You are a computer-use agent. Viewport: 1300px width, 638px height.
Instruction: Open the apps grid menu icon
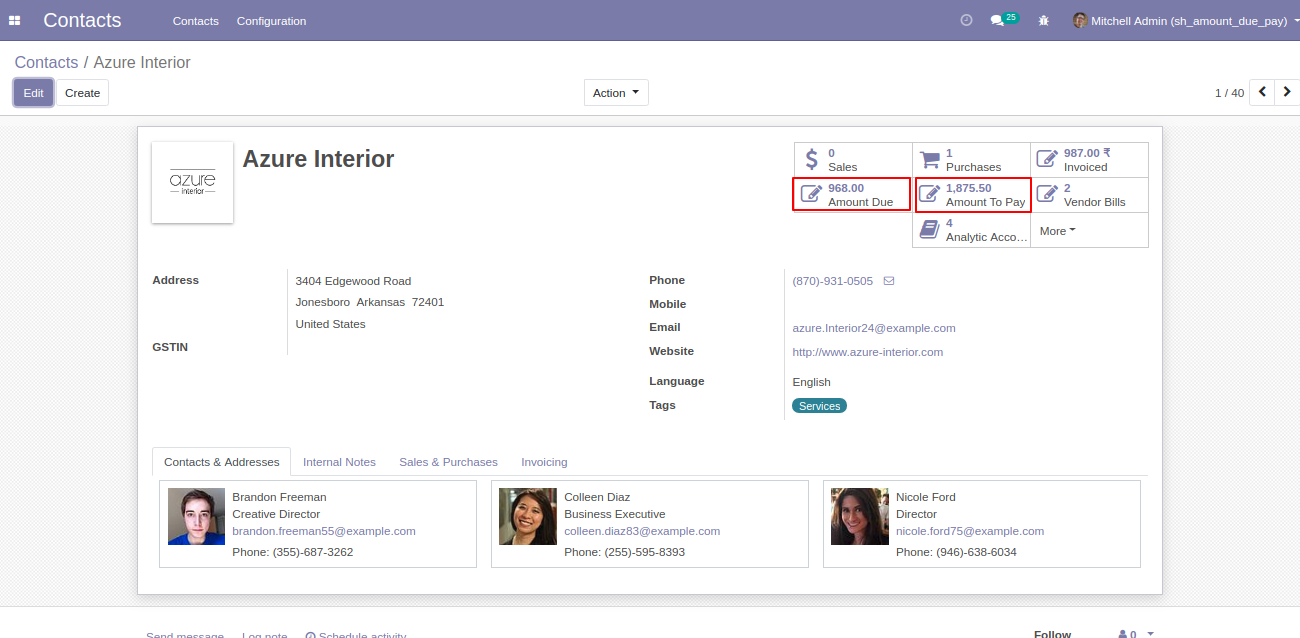click(15, 20)
